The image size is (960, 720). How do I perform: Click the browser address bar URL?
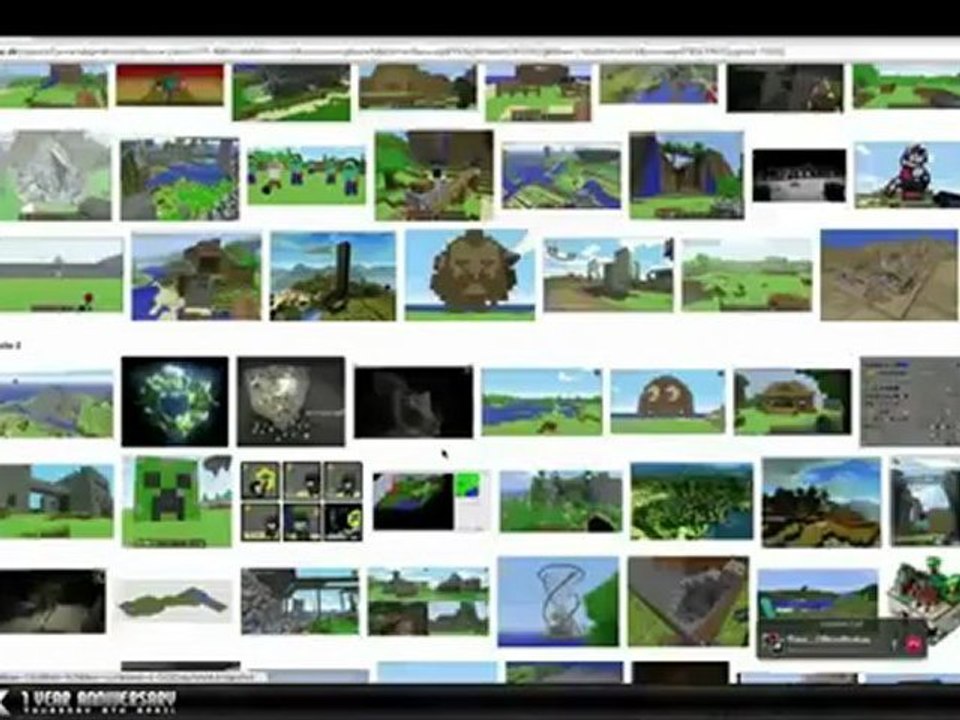[x=392, y=53]
